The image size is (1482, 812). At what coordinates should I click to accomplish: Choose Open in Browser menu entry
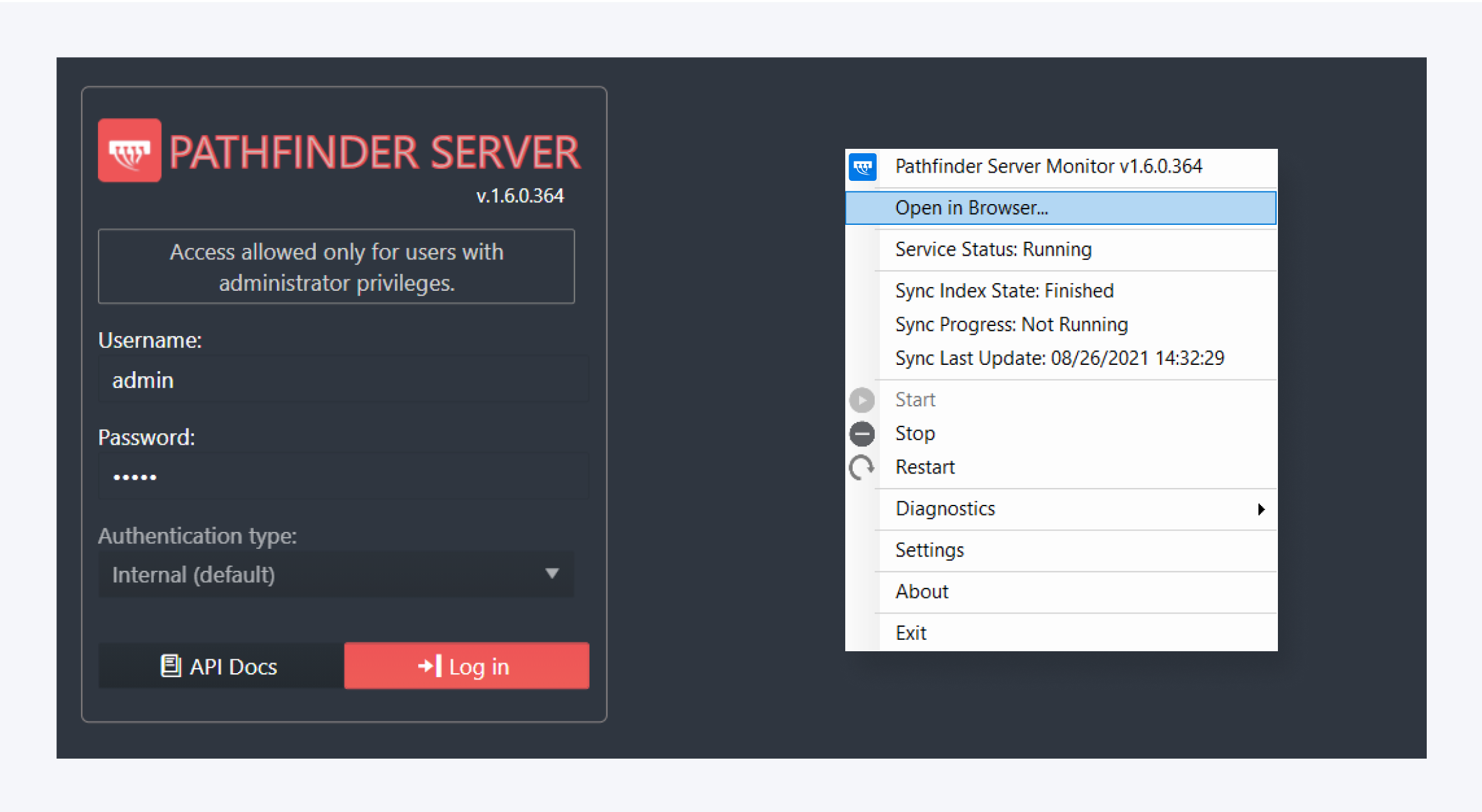(x=971, y=208)
